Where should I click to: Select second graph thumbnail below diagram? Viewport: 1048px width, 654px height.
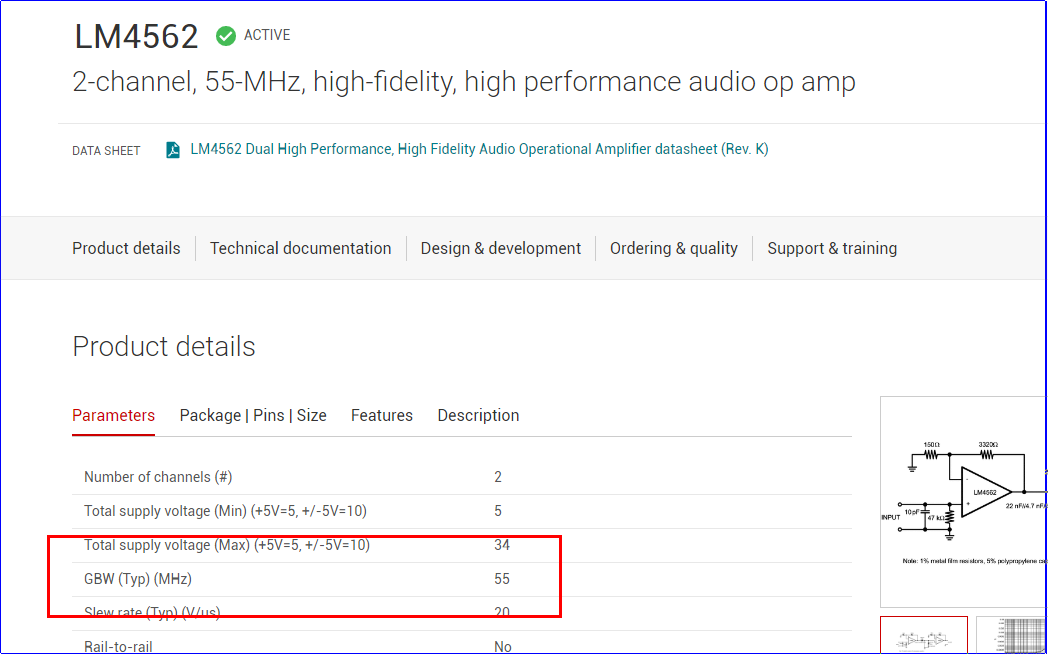click(1012, 635)
